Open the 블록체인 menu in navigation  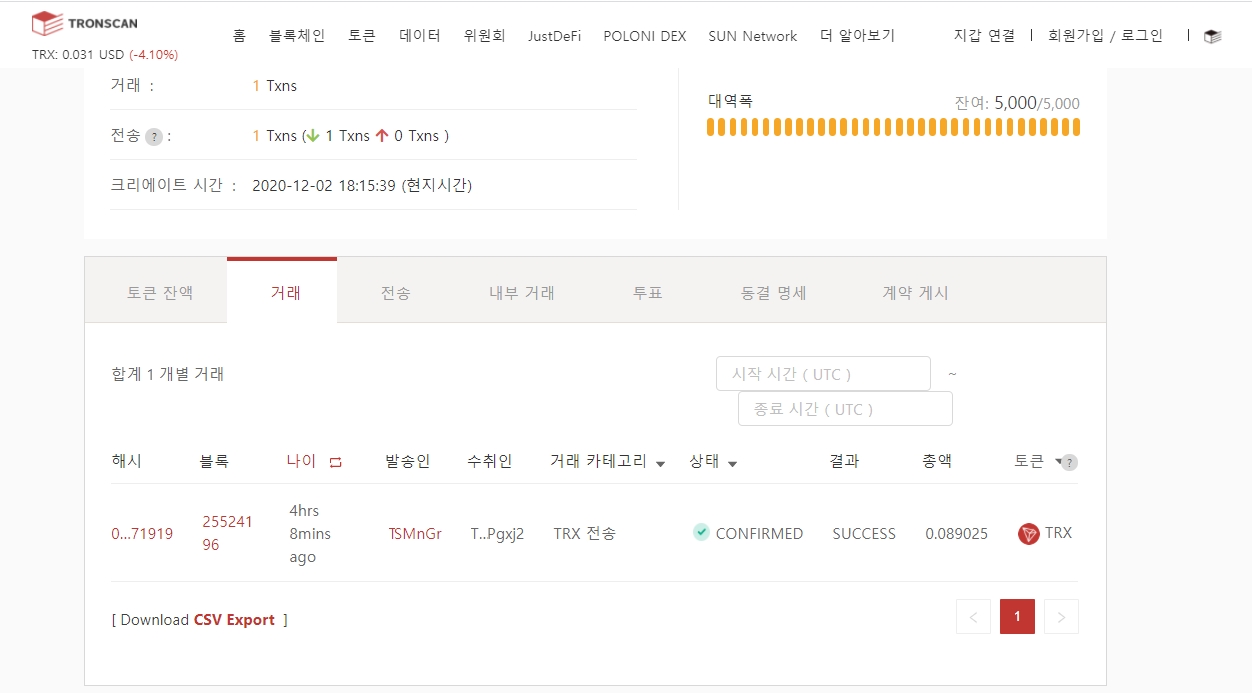pos(297,35)
